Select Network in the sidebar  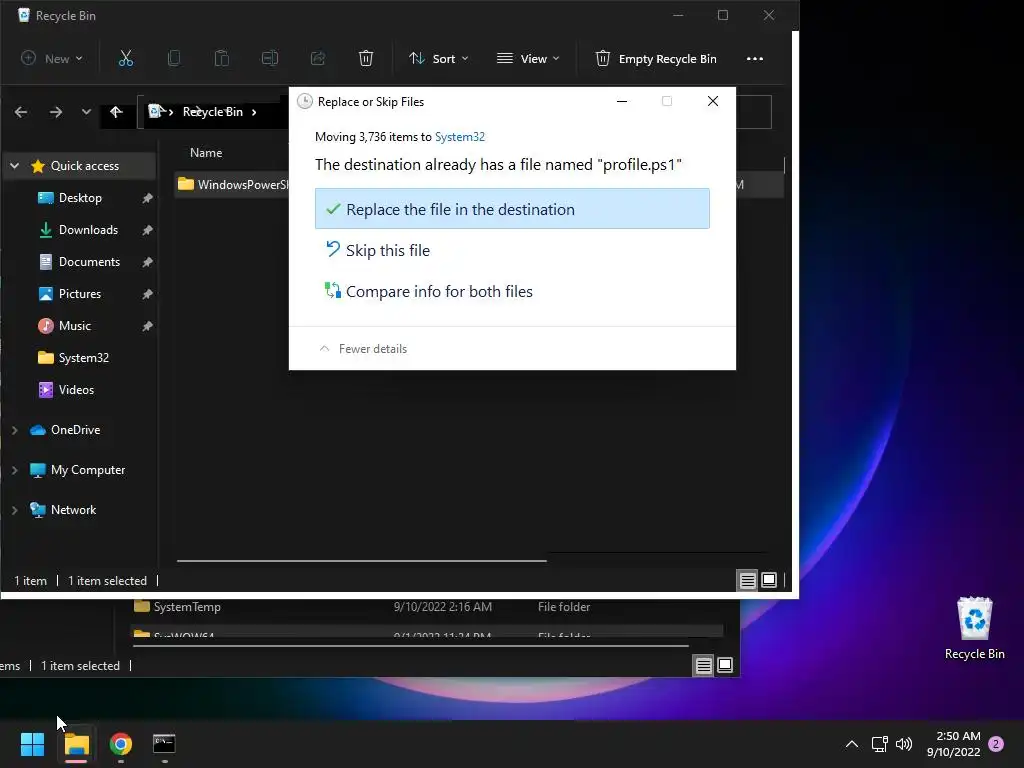(x=73, y=510)
